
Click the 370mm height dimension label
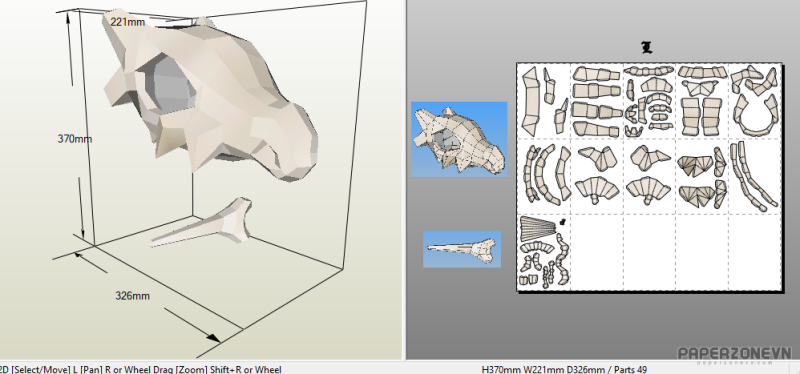pos(74,138)
